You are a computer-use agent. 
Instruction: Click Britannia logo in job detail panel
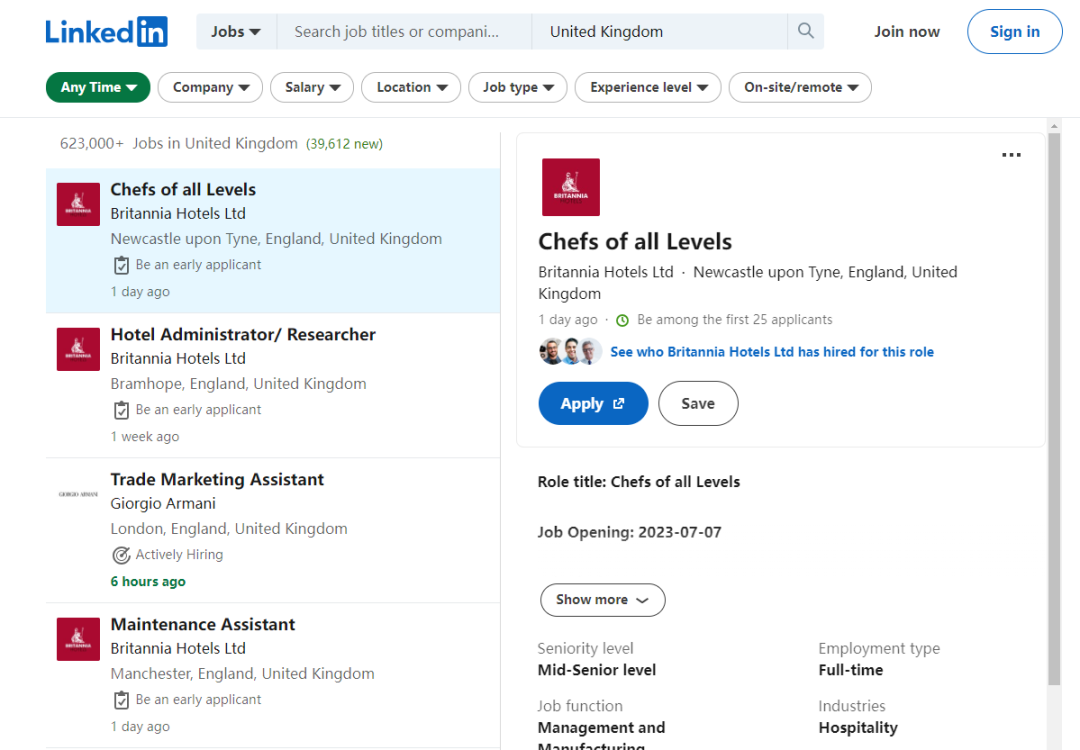point(570,187)
